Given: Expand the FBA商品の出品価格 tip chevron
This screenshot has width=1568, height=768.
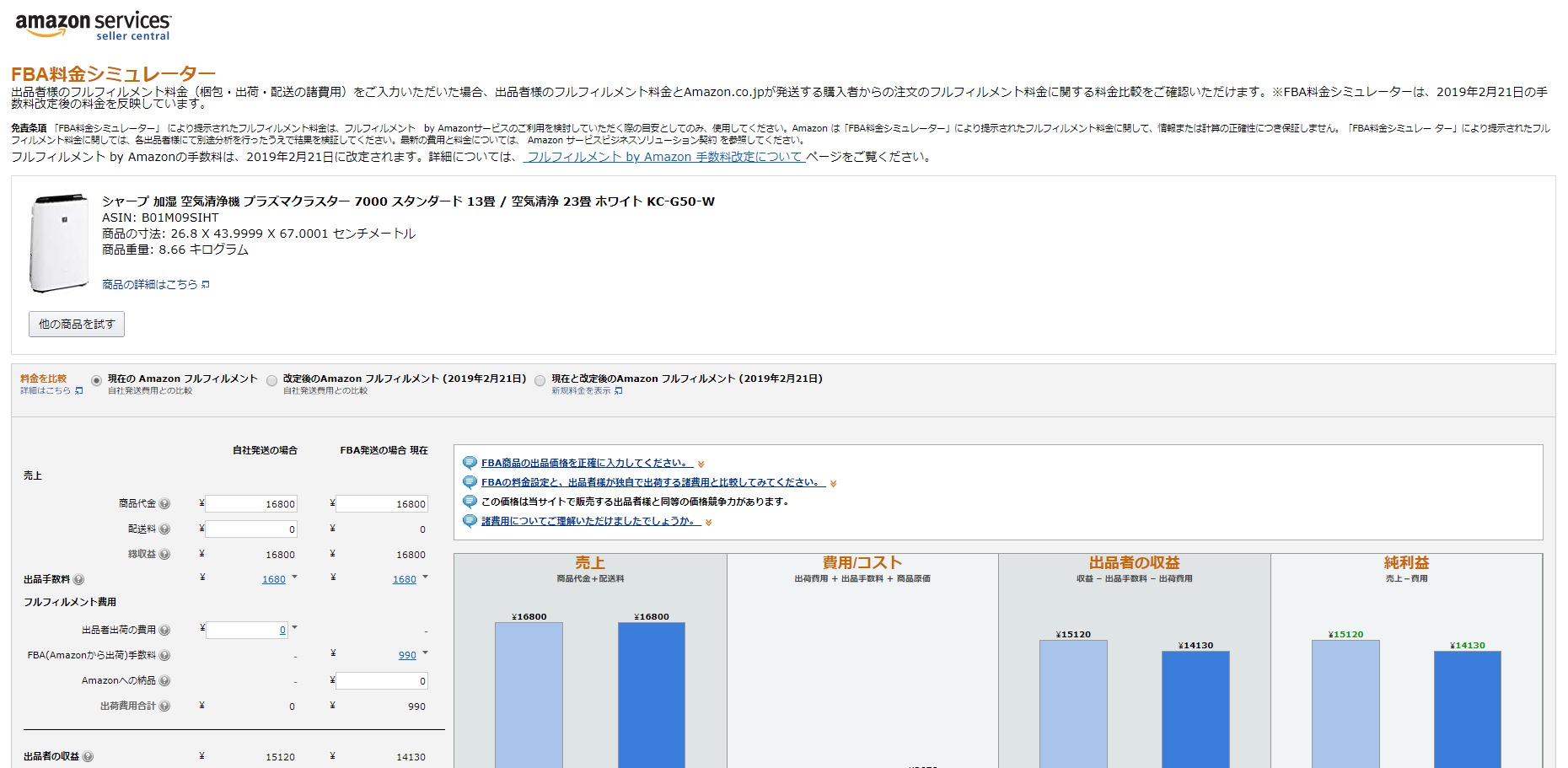Looking at the screenshot, I should coord(701,465).
